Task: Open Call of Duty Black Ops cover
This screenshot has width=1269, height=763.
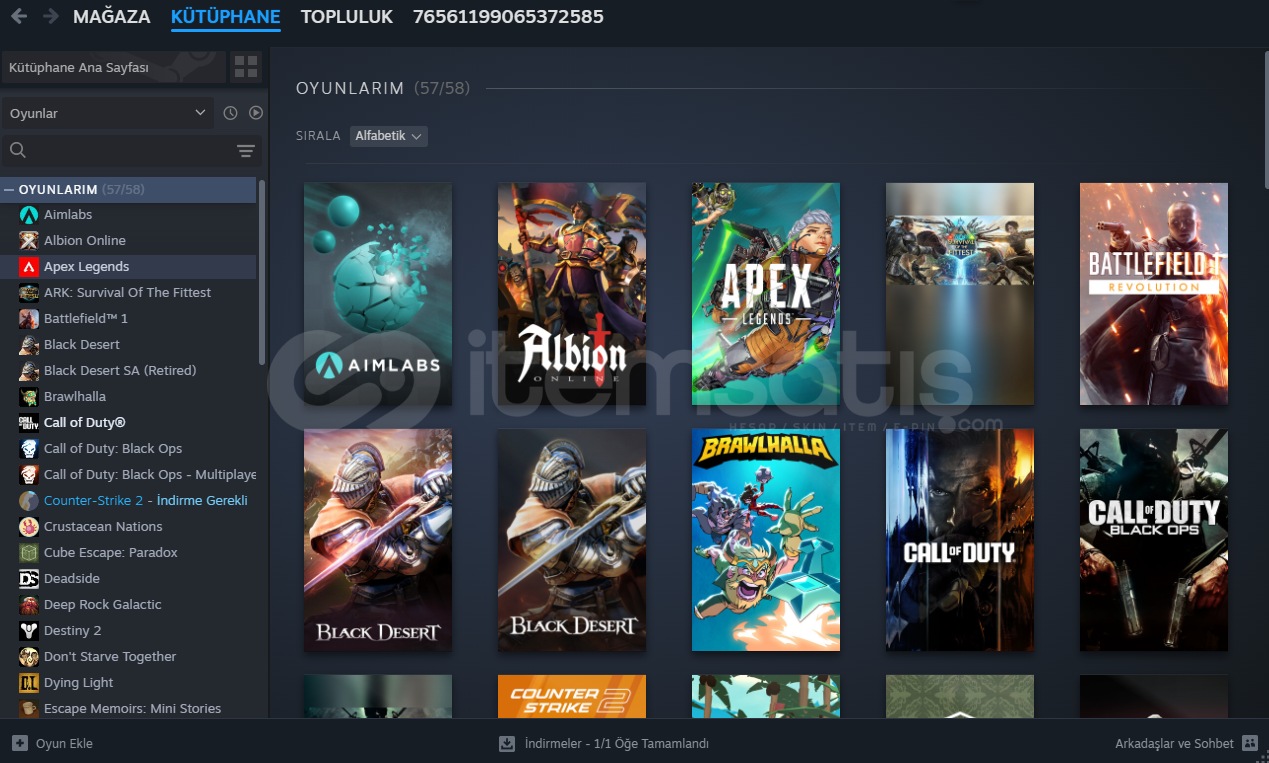Action: [x=1154, y=541]
